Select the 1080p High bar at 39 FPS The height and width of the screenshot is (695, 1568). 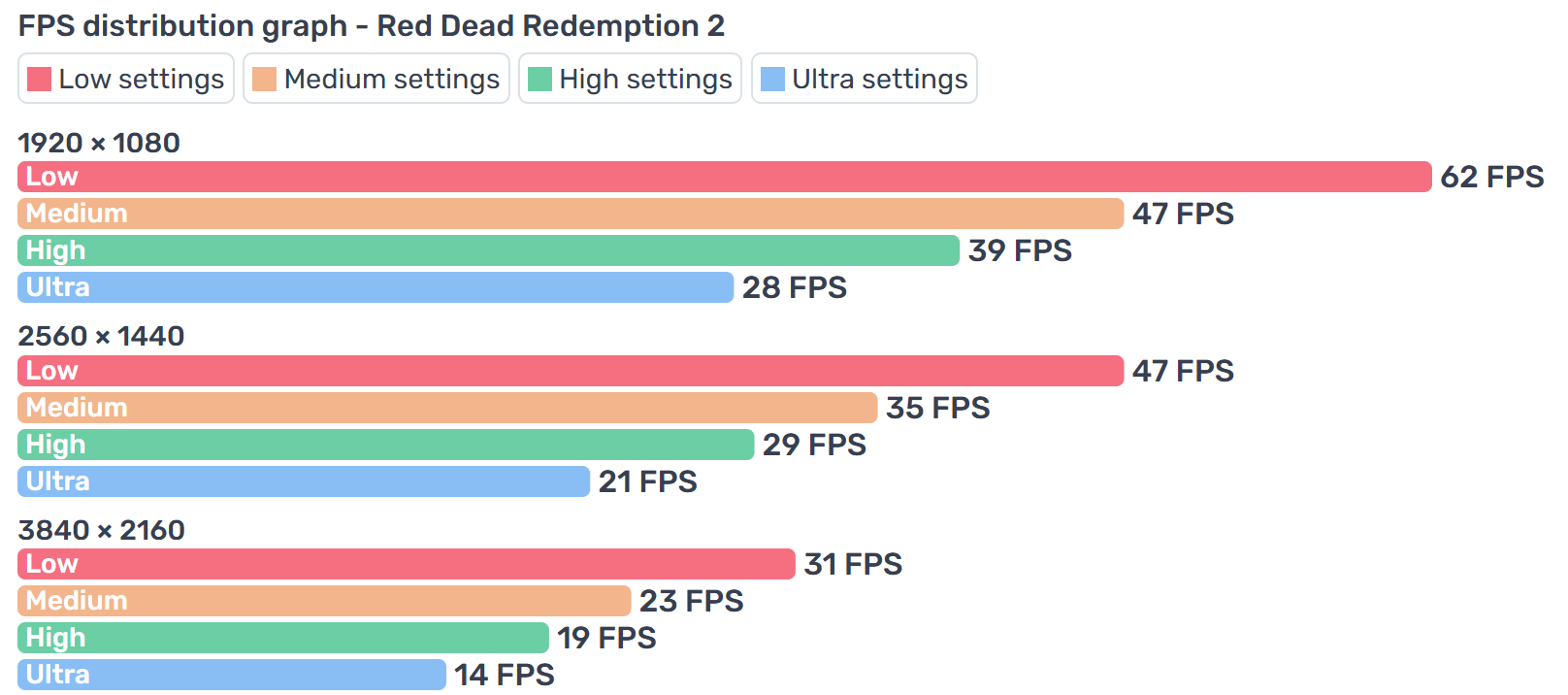tap(488, 250)
